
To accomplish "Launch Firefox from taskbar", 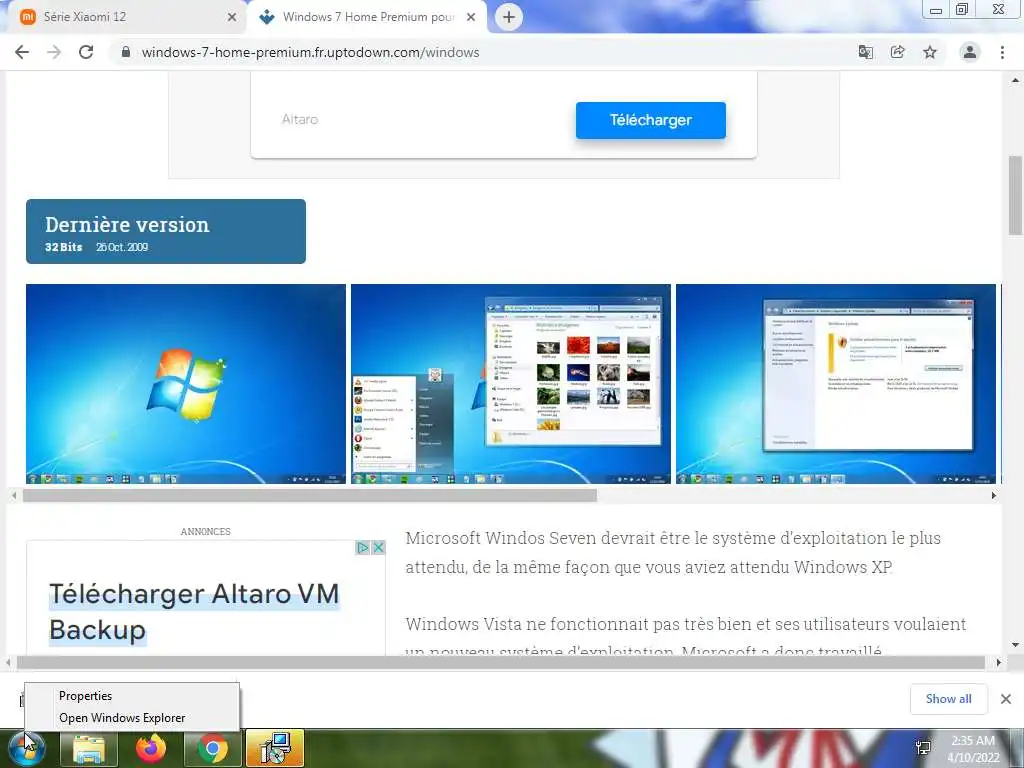I will pyautogui.click(x=151, y=748).
